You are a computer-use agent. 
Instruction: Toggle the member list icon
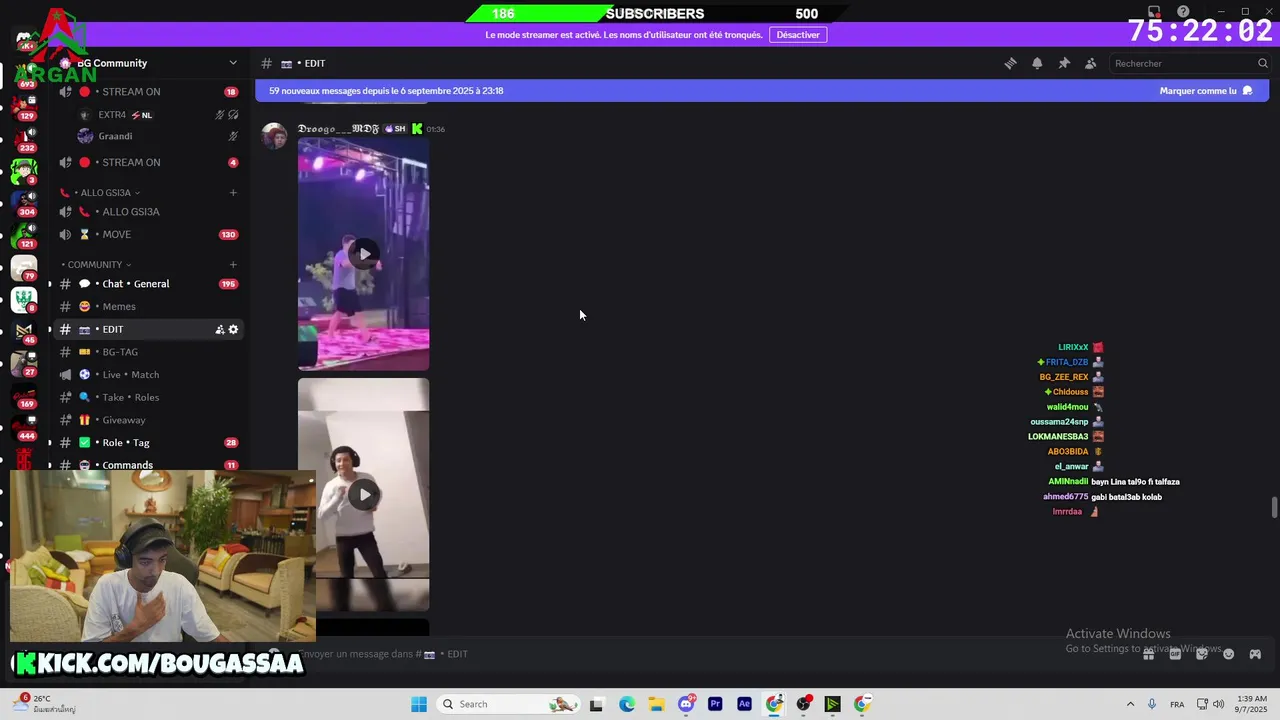click(x=1091, y=63)
